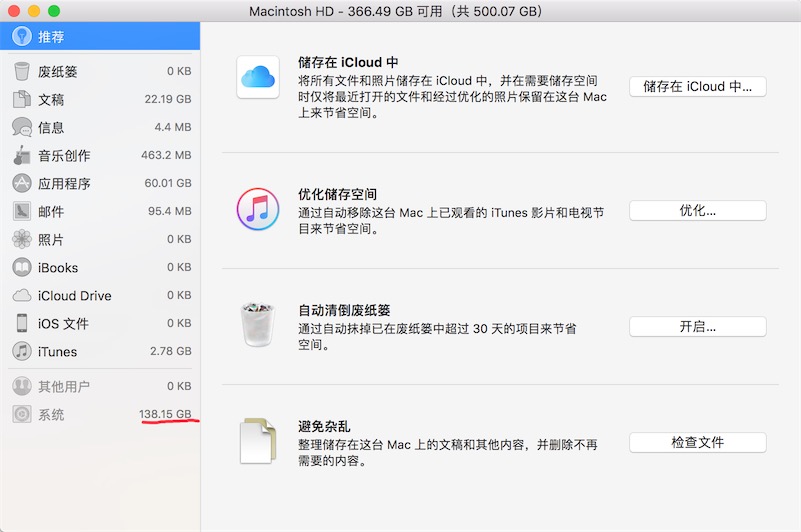
Task: Select the 照片 photos flower icon
Action: (22, 239)
